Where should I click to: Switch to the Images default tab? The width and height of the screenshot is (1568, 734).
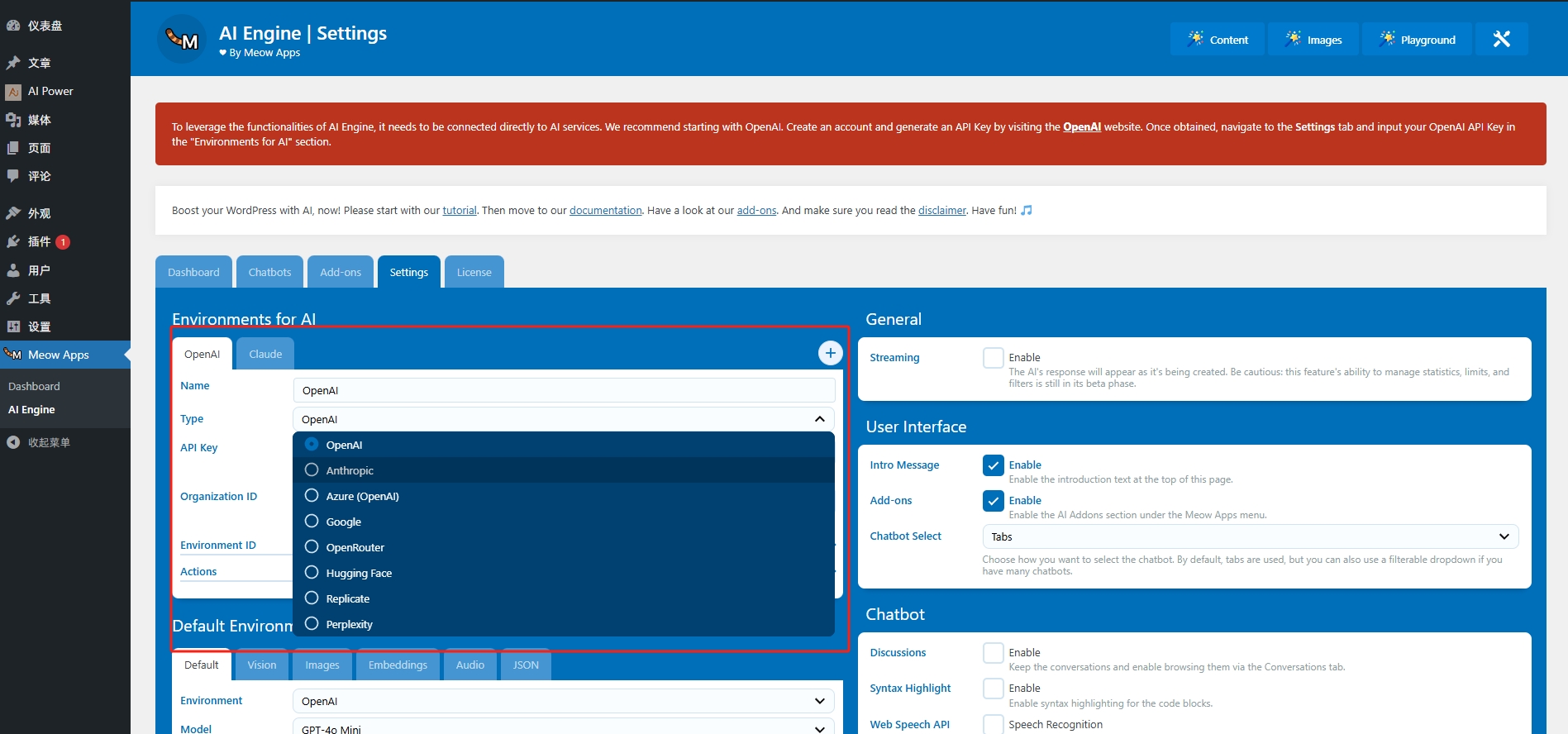click(322, 665)
